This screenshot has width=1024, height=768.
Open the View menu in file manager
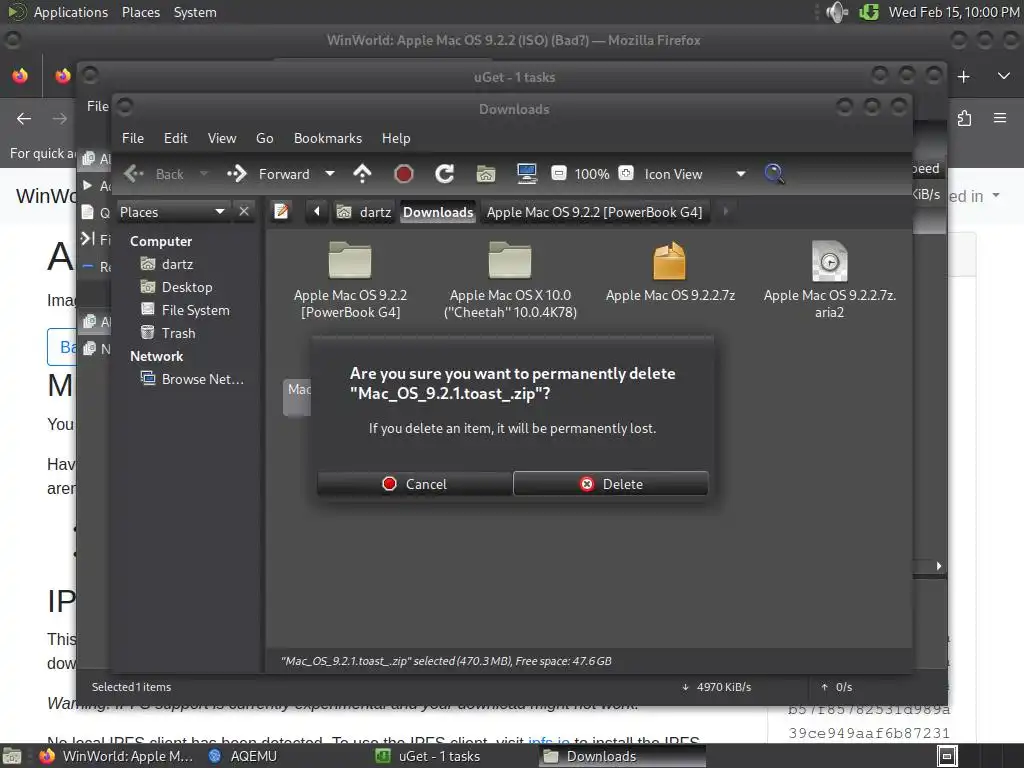tap(222, 138)
